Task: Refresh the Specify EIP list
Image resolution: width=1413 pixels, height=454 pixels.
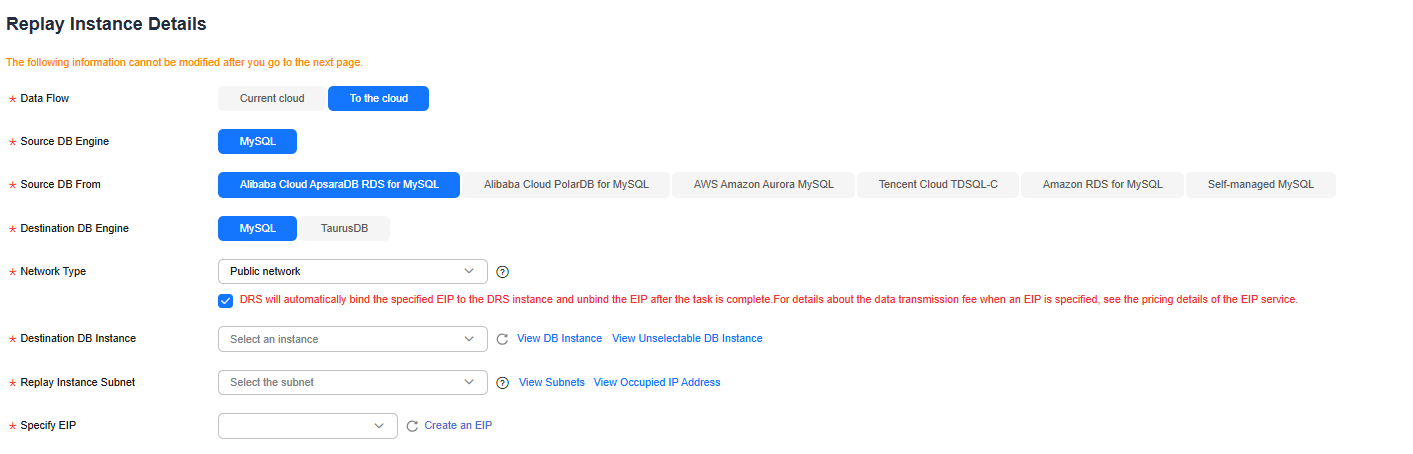Action: coord(412,426)
